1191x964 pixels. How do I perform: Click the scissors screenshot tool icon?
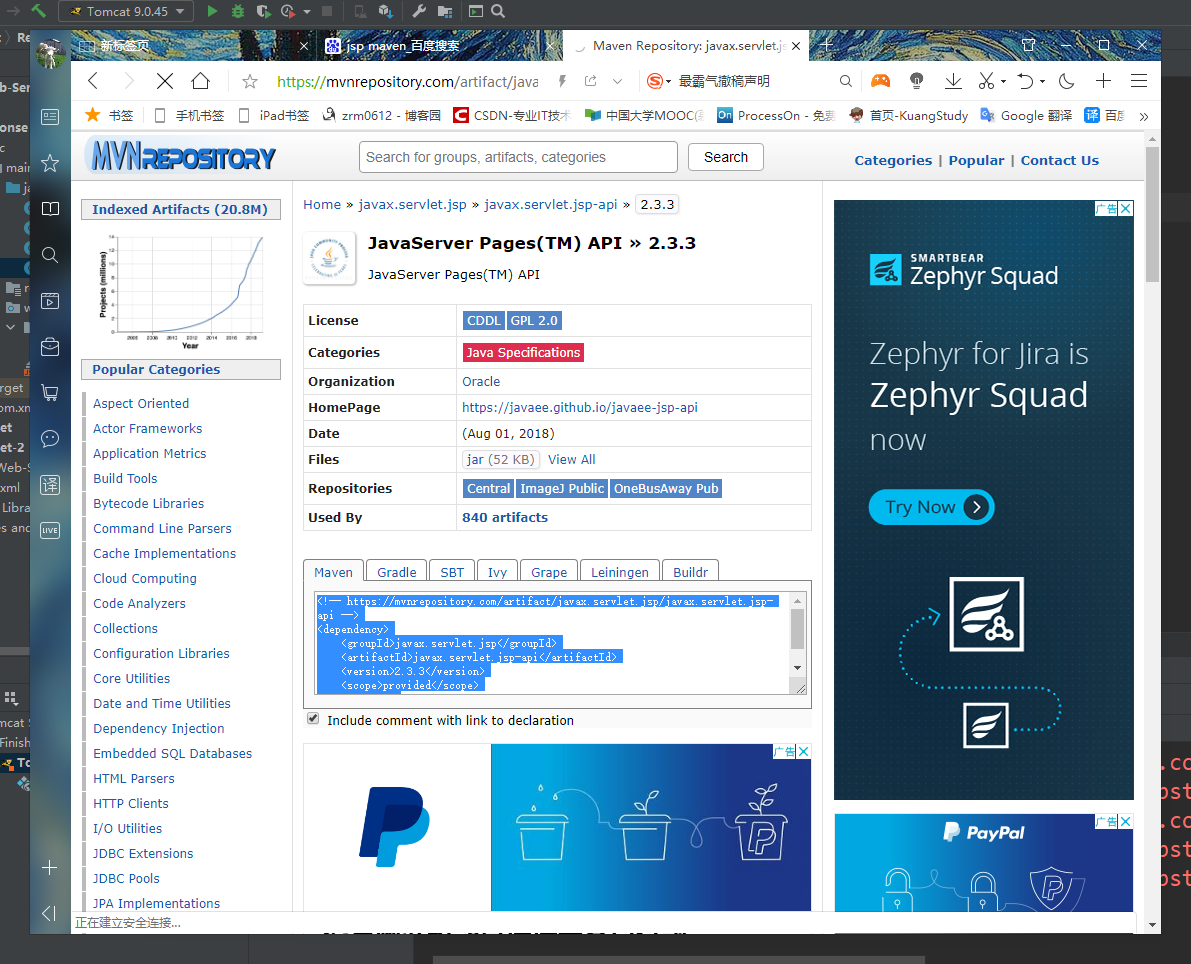987,81
